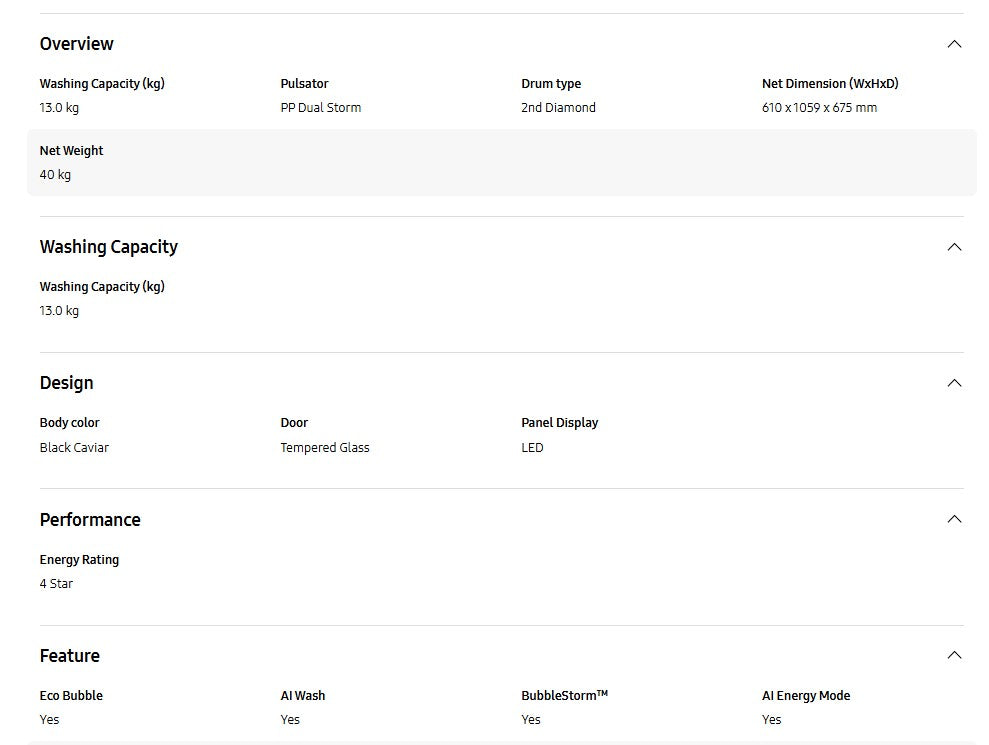
Task: Collapse the Performance section chevron
Action: pyautogui.click(x=954, y=519)
